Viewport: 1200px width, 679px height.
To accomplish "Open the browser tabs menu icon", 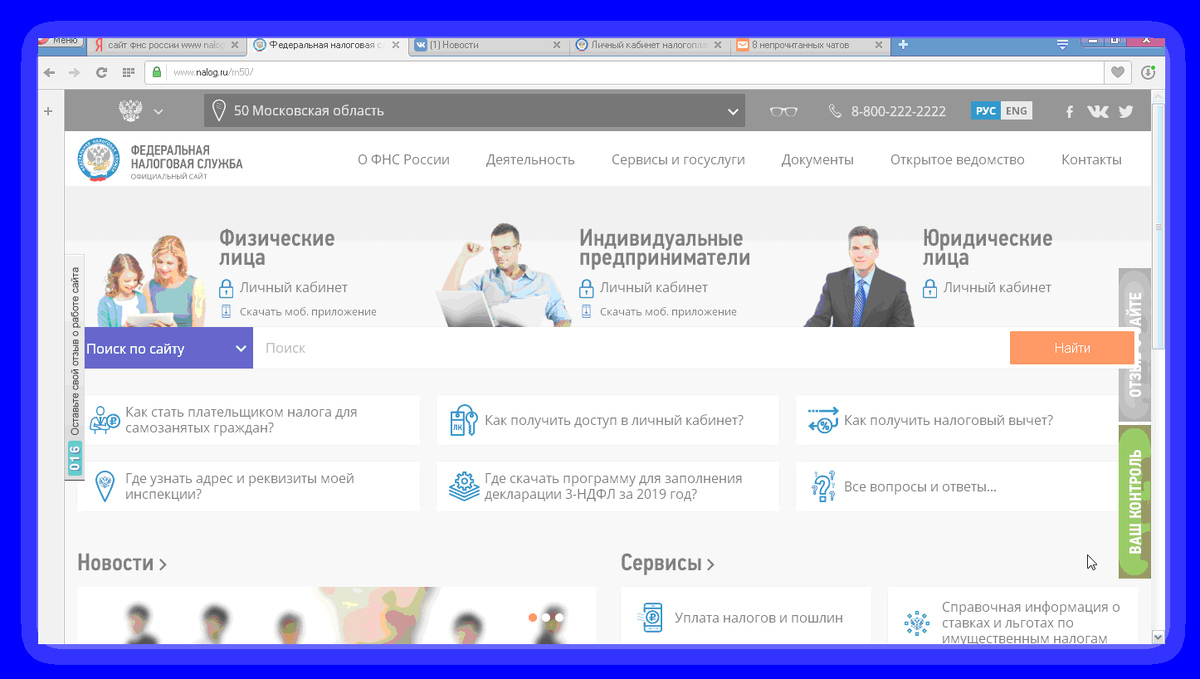I will point(1062,44).
